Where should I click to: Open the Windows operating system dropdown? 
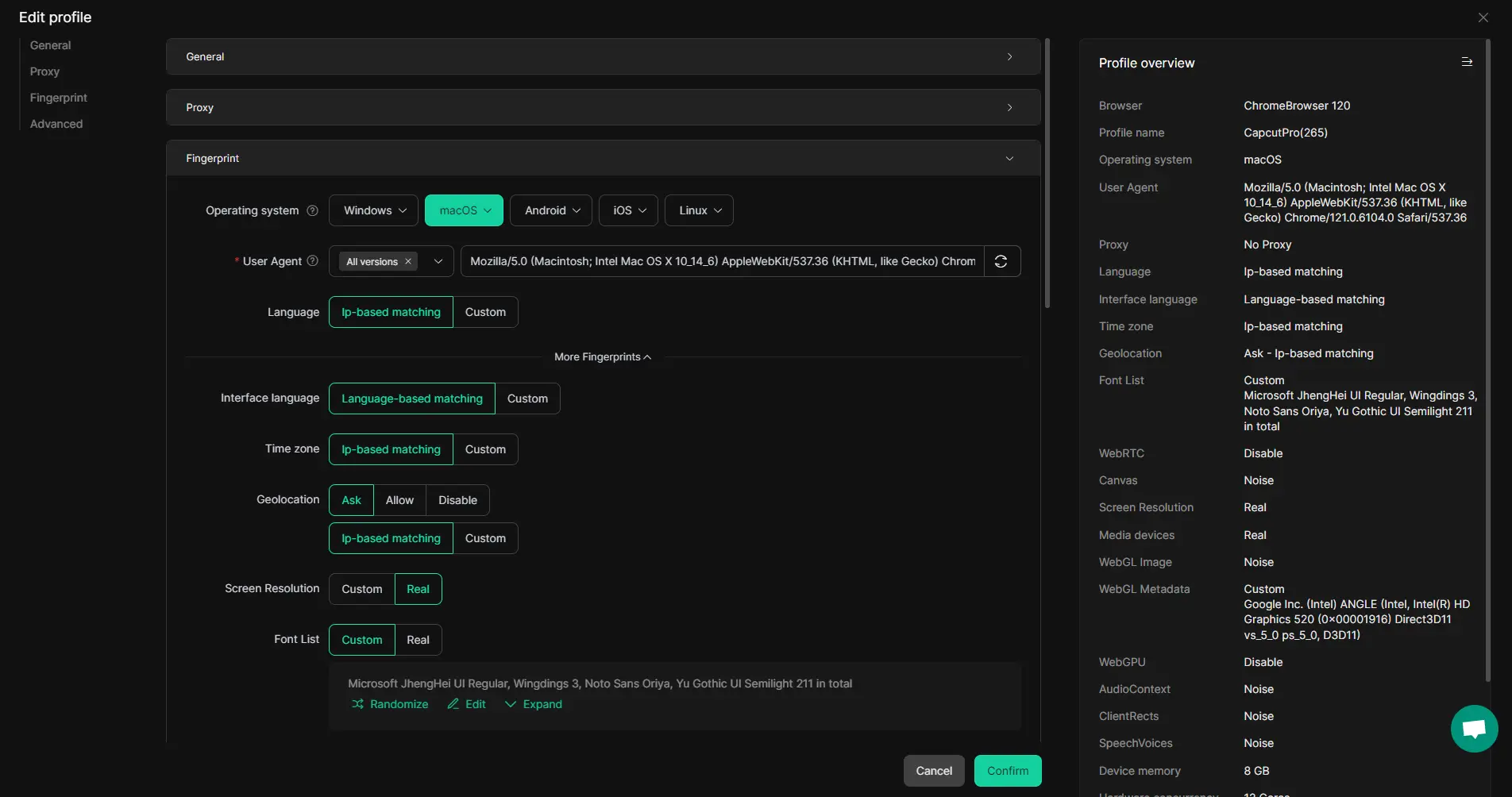[375, 210]
